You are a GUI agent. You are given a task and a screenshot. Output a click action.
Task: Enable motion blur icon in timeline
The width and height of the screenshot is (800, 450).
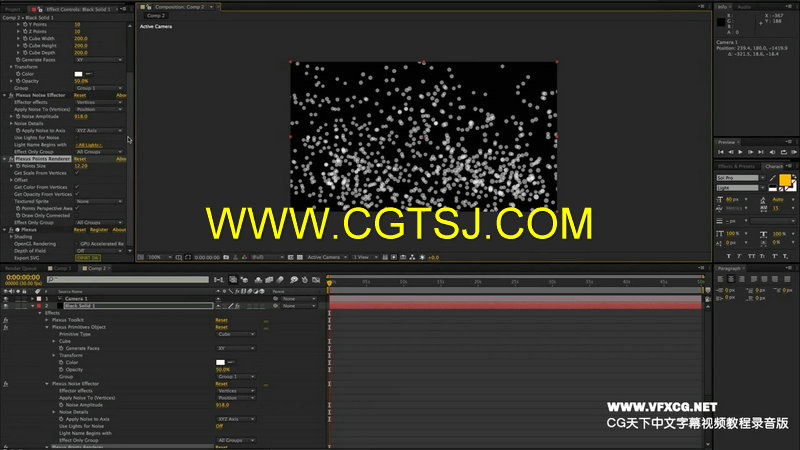coord(280,280)
